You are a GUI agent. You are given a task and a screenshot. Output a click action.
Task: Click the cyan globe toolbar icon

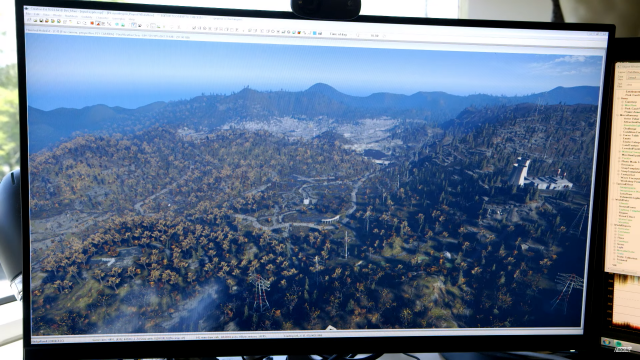pos(117,24)
